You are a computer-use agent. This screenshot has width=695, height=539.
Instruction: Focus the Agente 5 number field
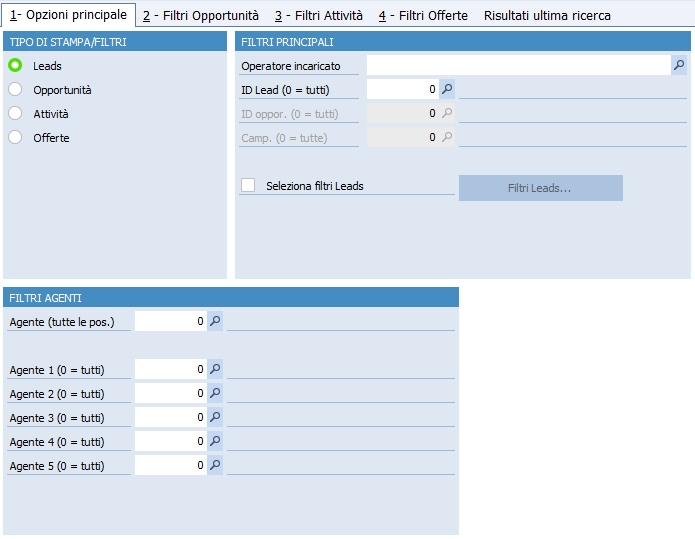pyautogui.click(x=171, y=465)
